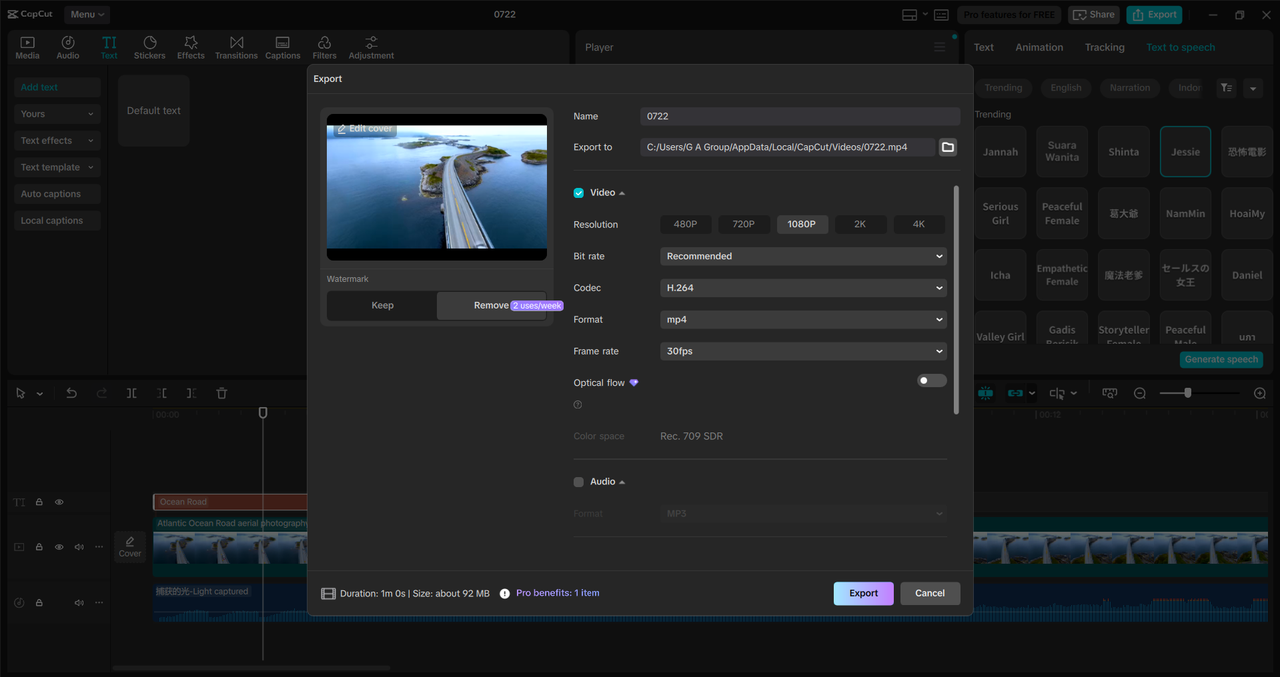The height and width of the screenshot is (677, 1280).
Task: Choose Keep watermark option
Action: coord(382,305)
